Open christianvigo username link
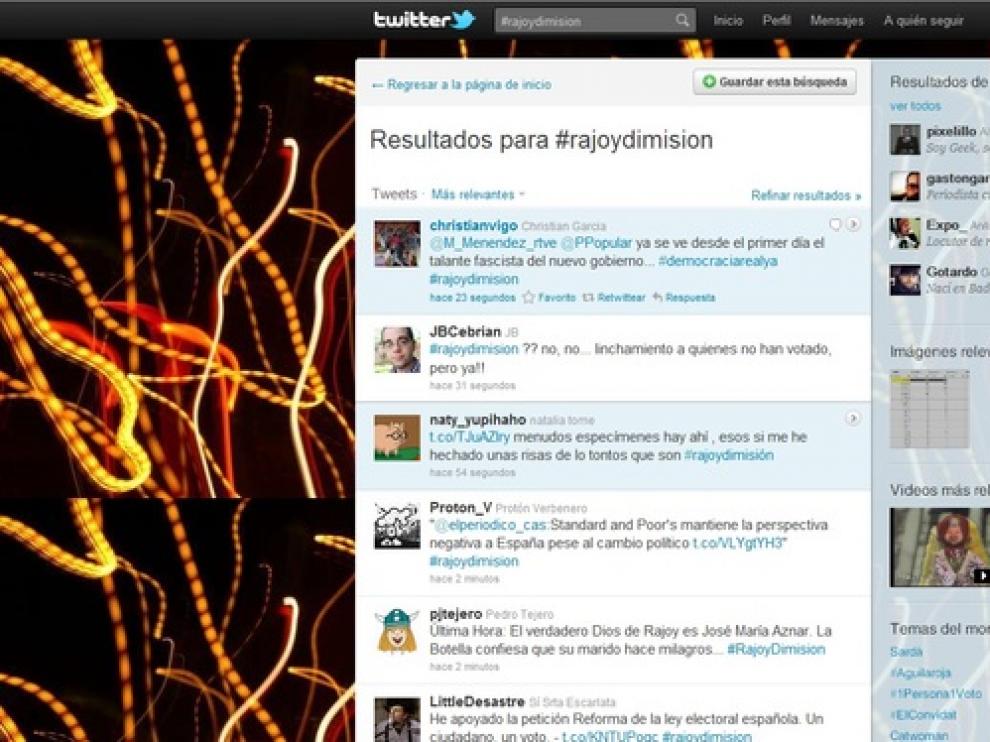The height and width of the screenshot is (742, 990). pyautogui.click(x=474, y=225)
